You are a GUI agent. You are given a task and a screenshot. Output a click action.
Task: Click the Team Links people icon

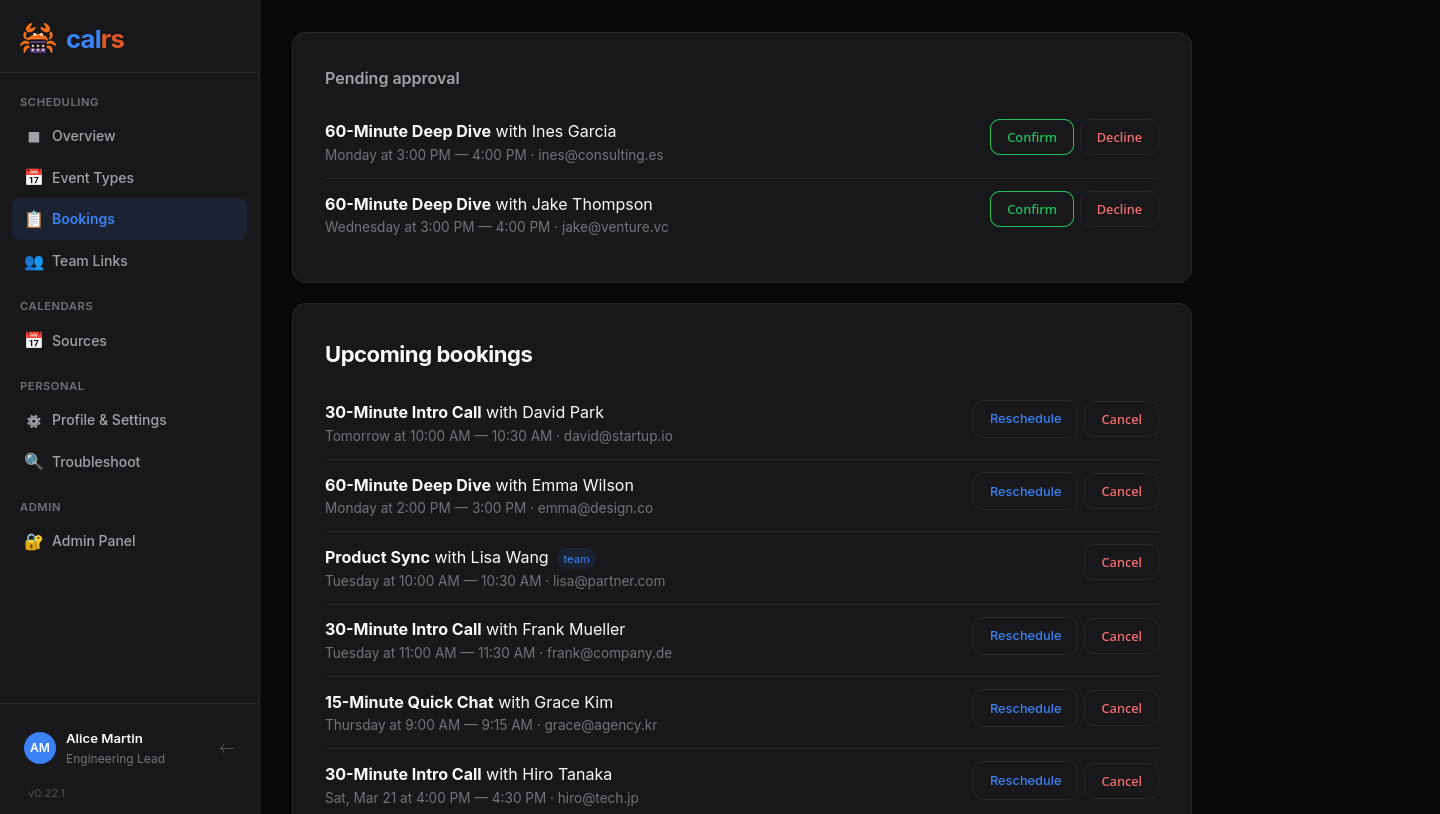[34, 261]
